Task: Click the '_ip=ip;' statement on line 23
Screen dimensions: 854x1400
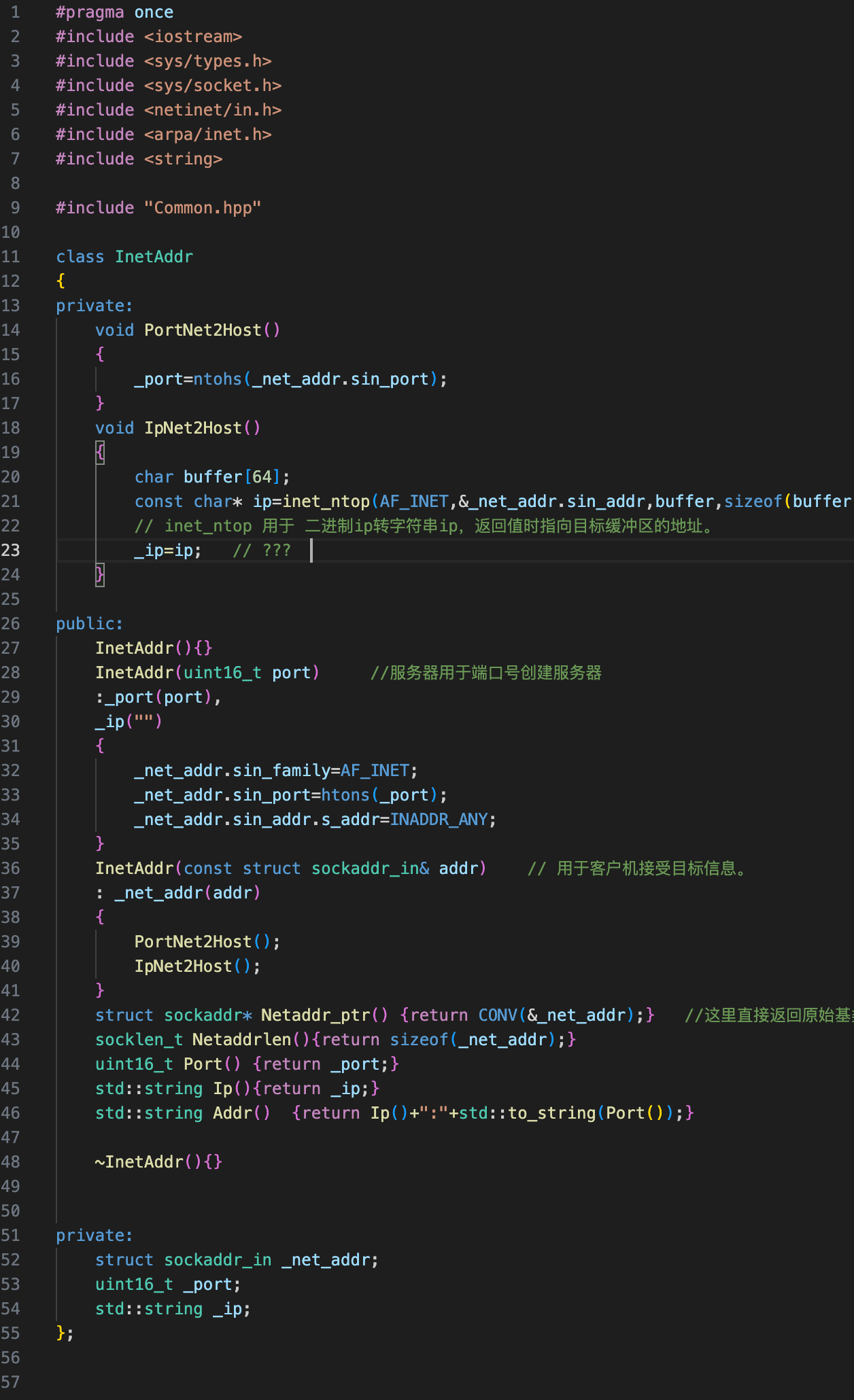Action: coord(168,550)
